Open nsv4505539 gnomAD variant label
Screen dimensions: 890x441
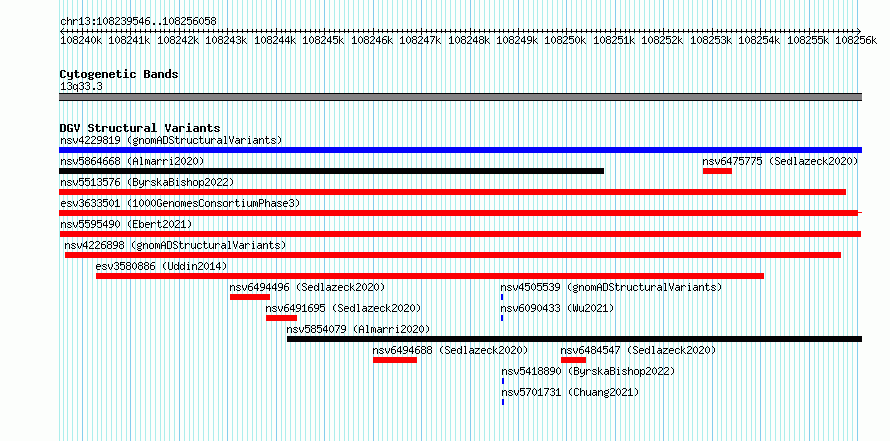(x=611, y=287)
